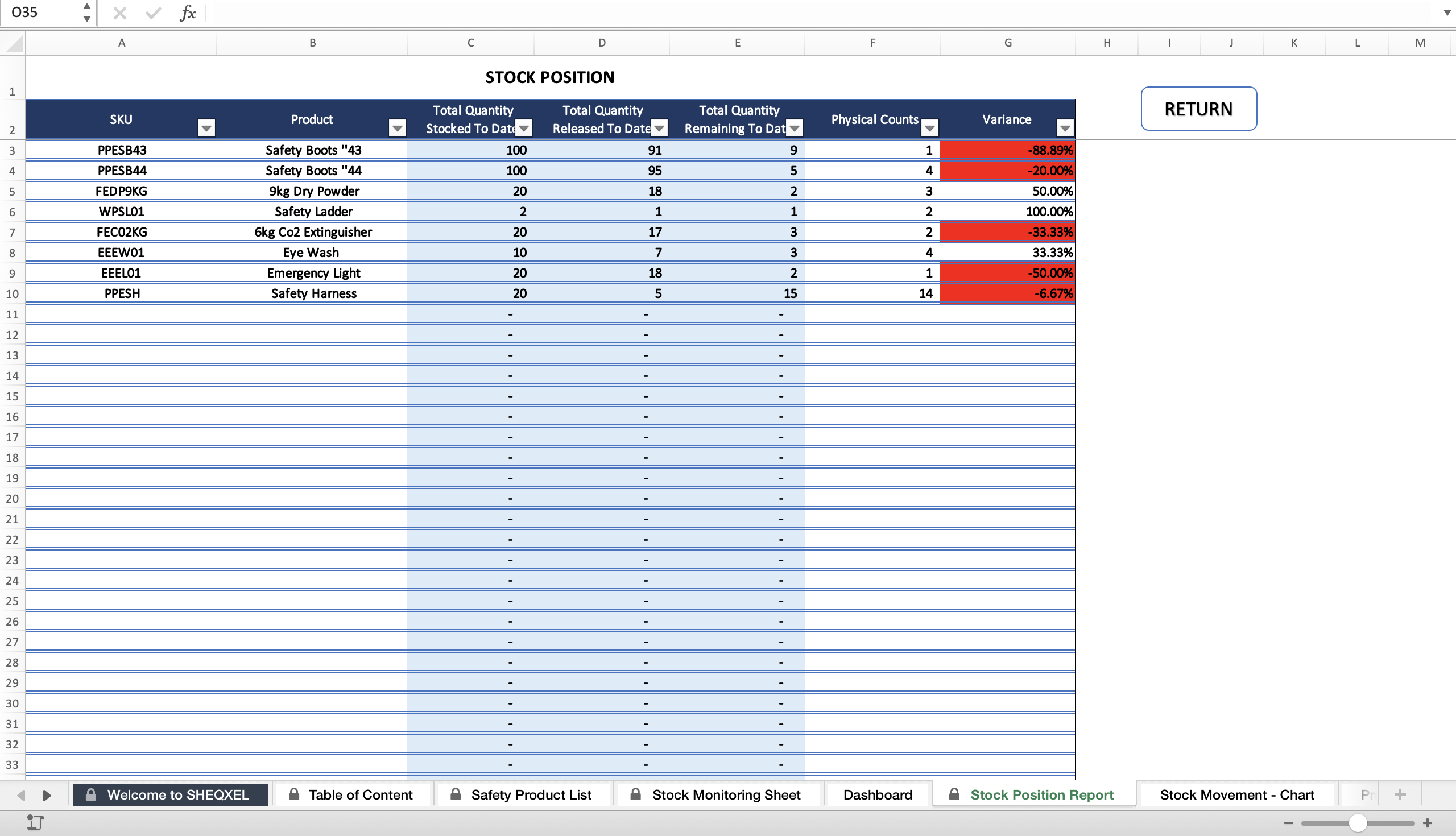Image resolution: width=1456 pixels, height=836 pixels.
Task: Click the zoom out minus icon
Action: click(1288, 823)
